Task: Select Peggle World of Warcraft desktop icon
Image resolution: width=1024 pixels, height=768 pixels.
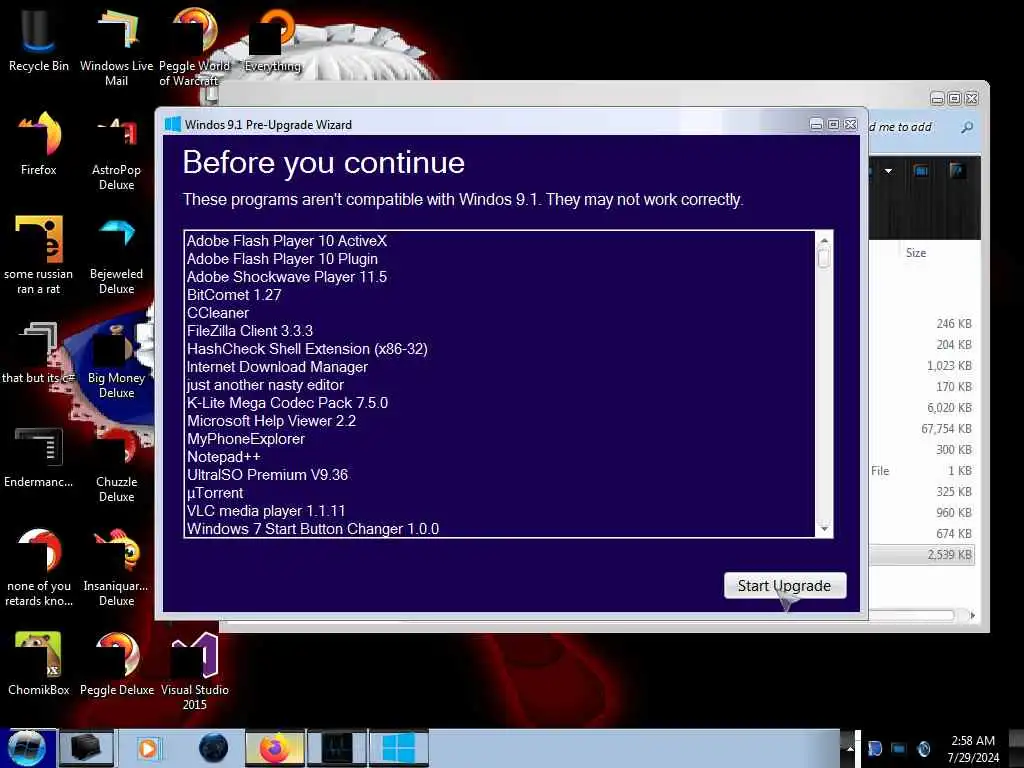Action: [194, 46]
